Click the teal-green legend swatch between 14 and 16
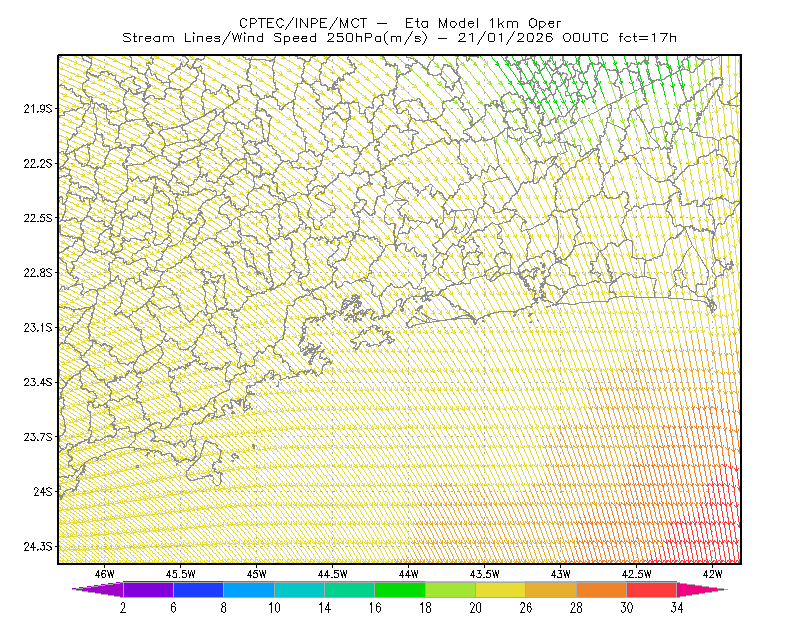800x618 pixels. pos(349,589)
